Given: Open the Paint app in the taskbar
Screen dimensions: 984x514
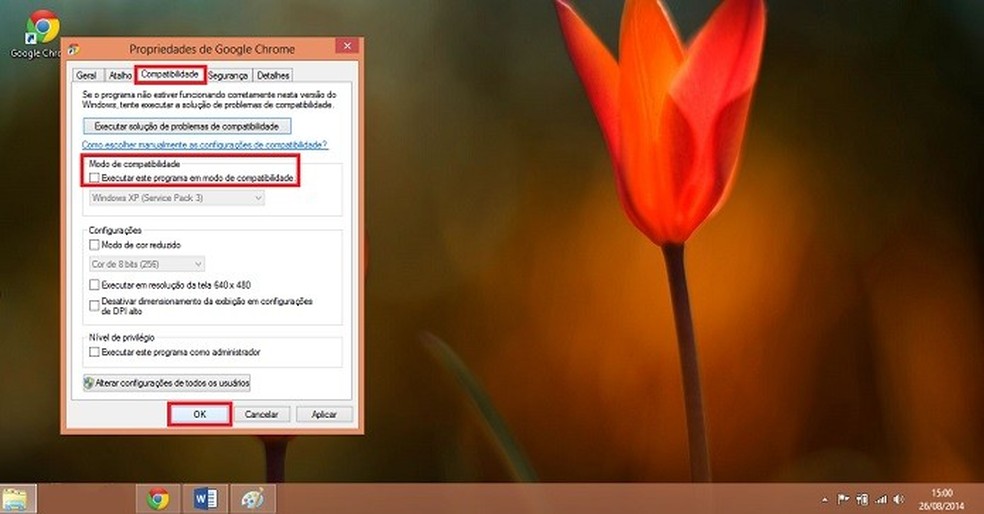Looking at the screenshot, I should [x=253, y=499].
